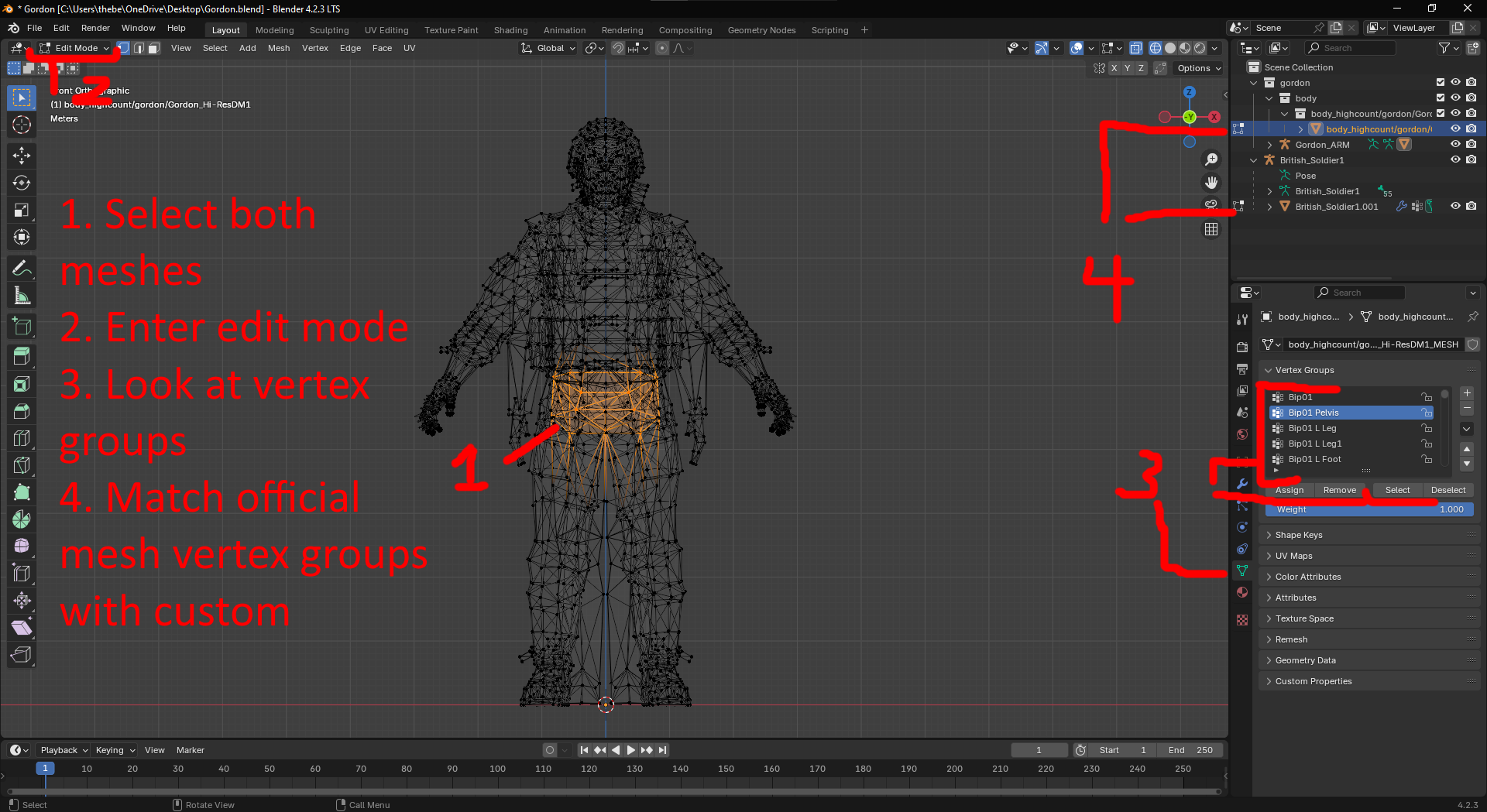Open the Render properties tab
1487x812 pixels.
[x=1242, y=347]
